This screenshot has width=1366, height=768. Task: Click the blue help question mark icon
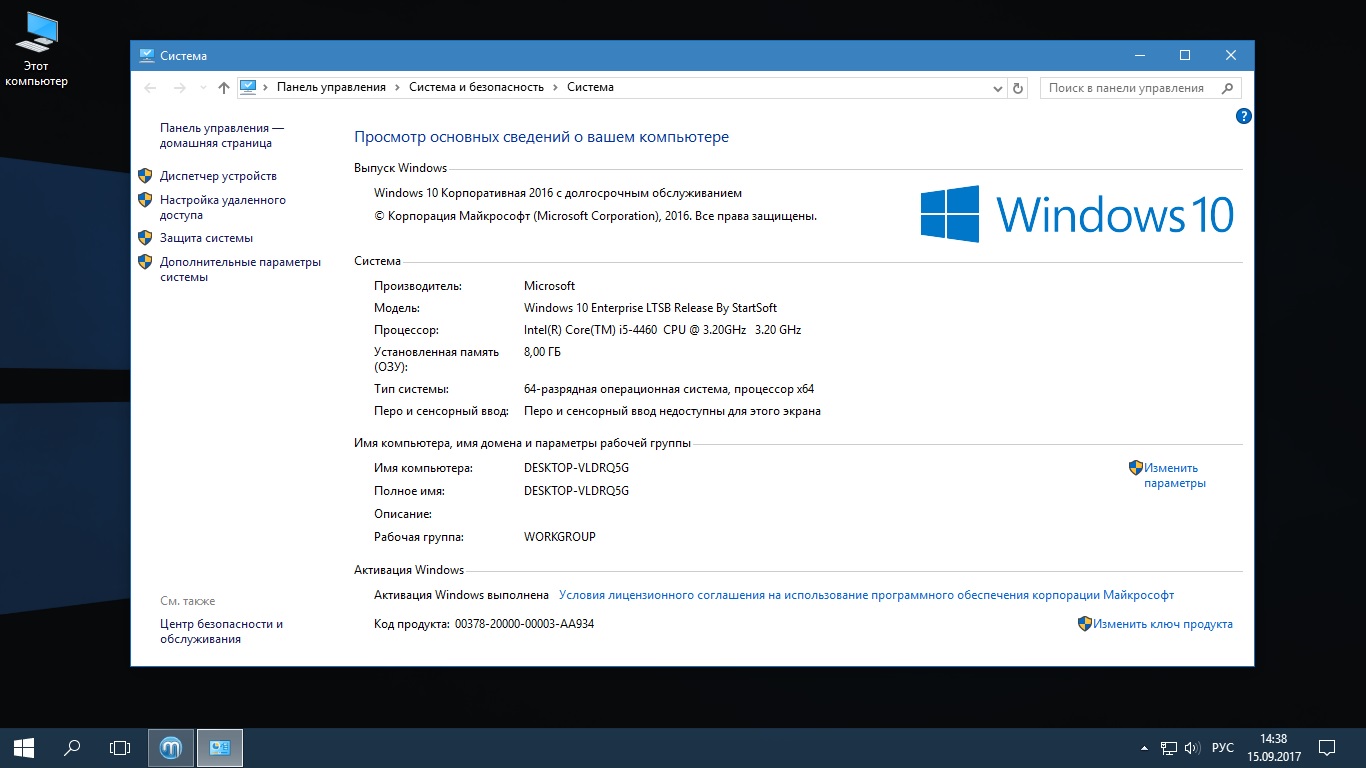[1244, 116]
